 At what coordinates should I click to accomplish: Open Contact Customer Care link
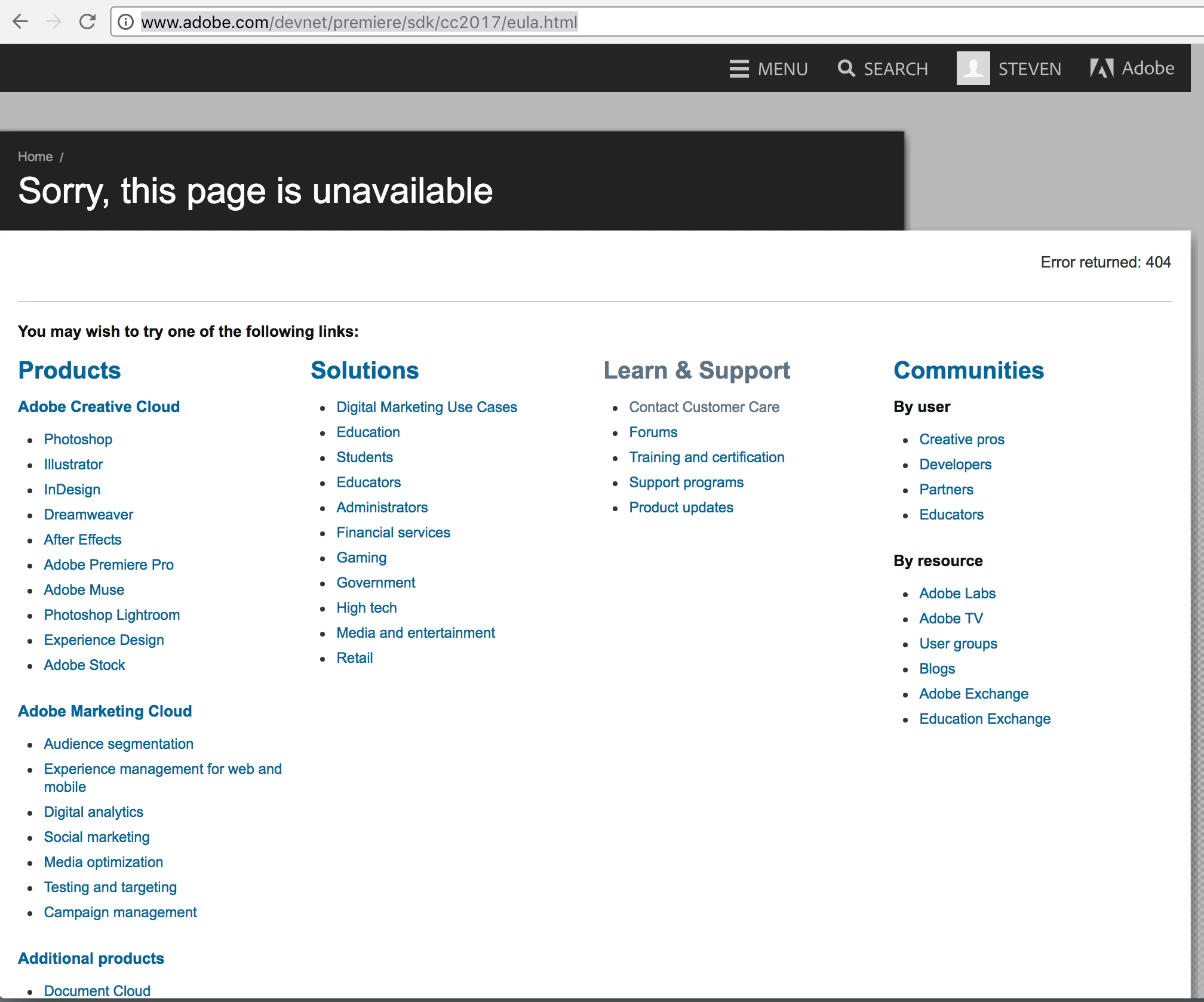[x=704, y=407]
